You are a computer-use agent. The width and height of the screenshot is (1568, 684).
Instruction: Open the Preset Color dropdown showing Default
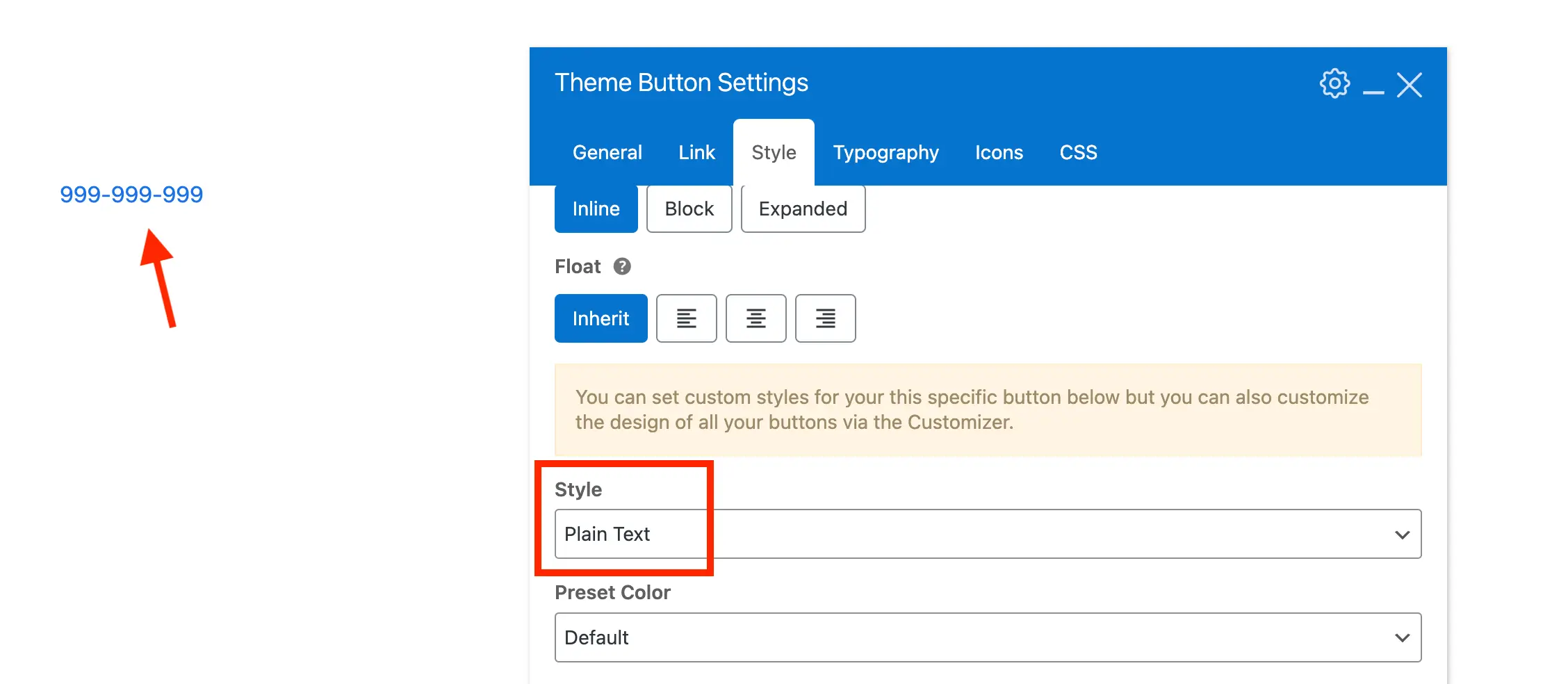988,637
